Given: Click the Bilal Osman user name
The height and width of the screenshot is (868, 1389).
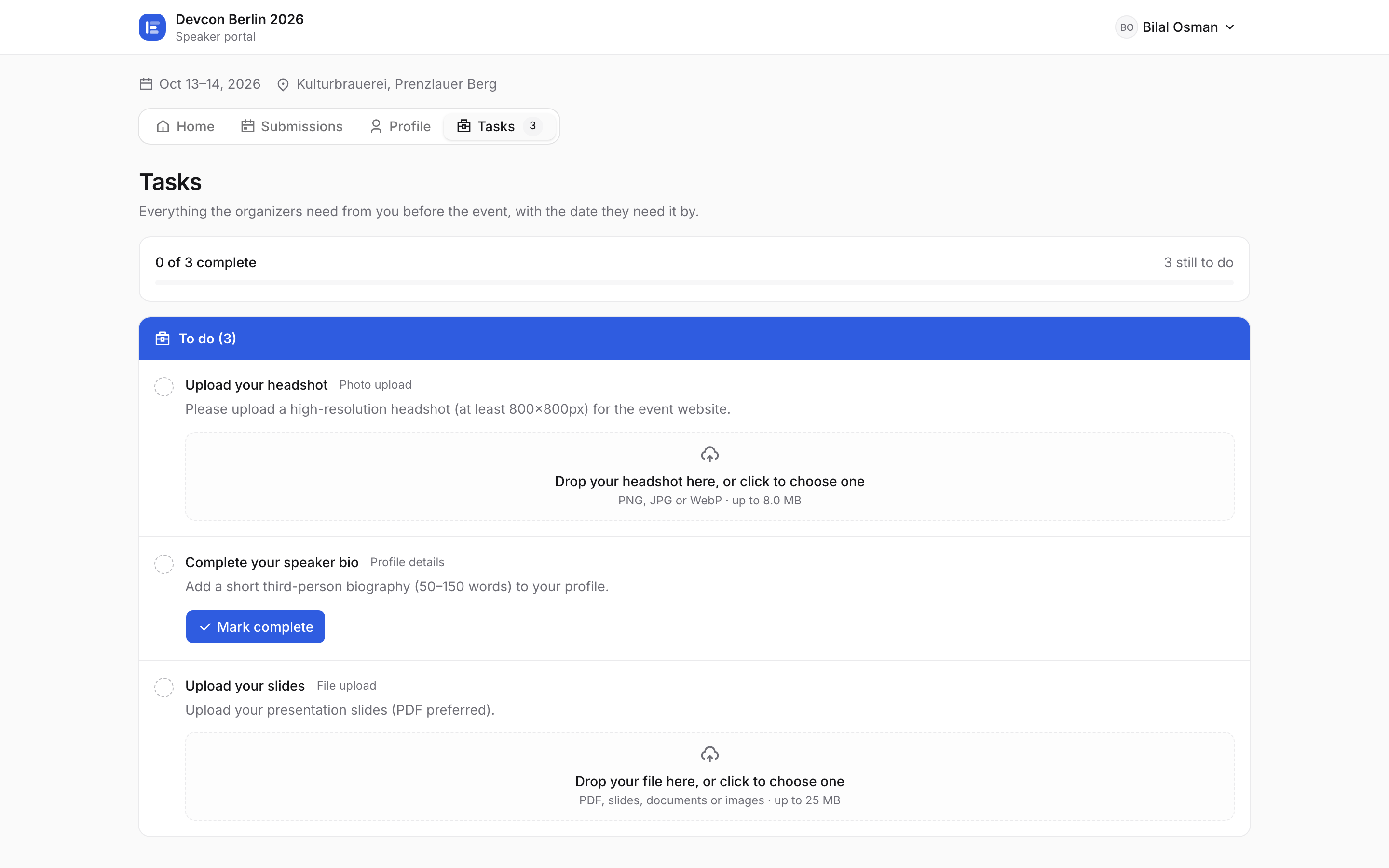Looking at the screenshot, I should pos(1180,27).
